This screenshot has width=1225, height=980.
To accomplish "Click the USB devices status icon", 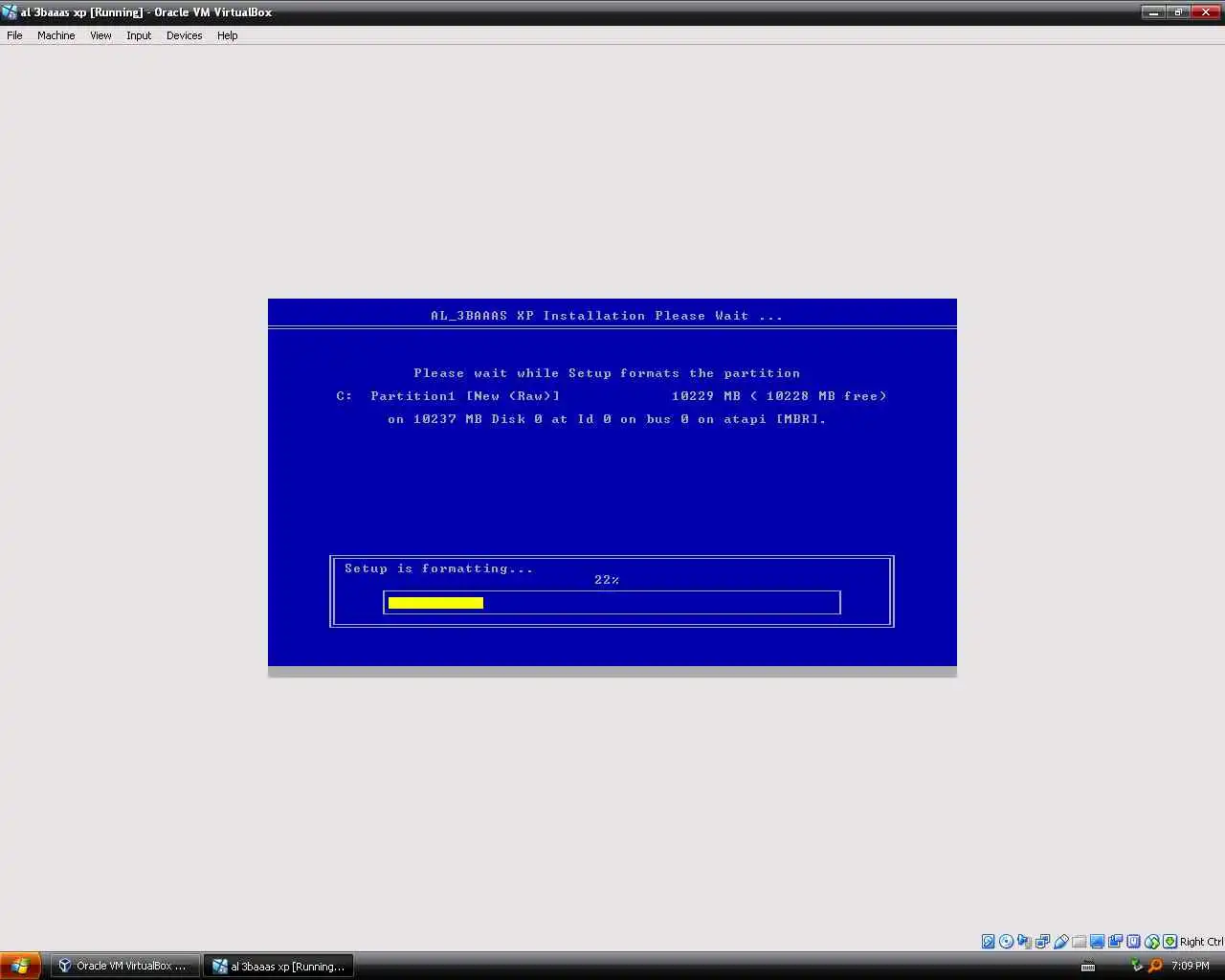I will [x=1061, y=942].
